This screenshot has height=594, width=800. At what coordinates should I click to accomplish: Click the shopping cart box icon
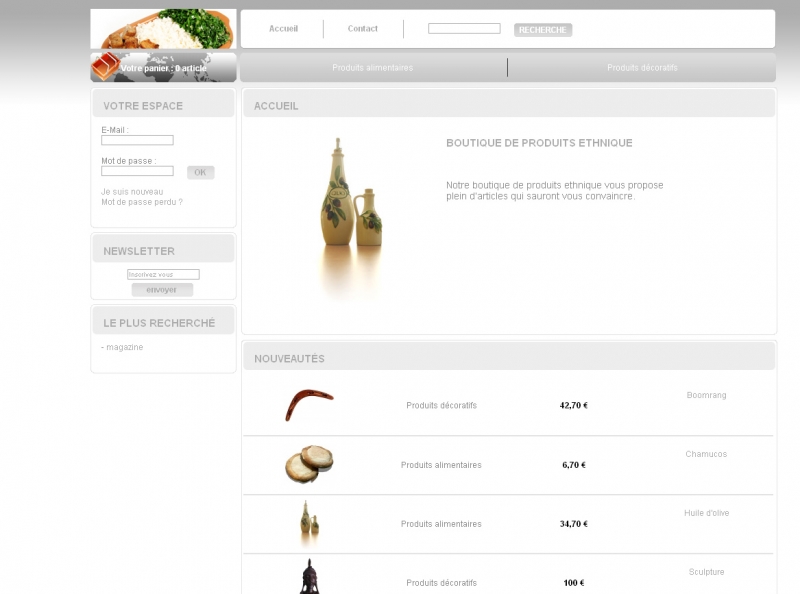pyautogui.click(x=106, y=66)
